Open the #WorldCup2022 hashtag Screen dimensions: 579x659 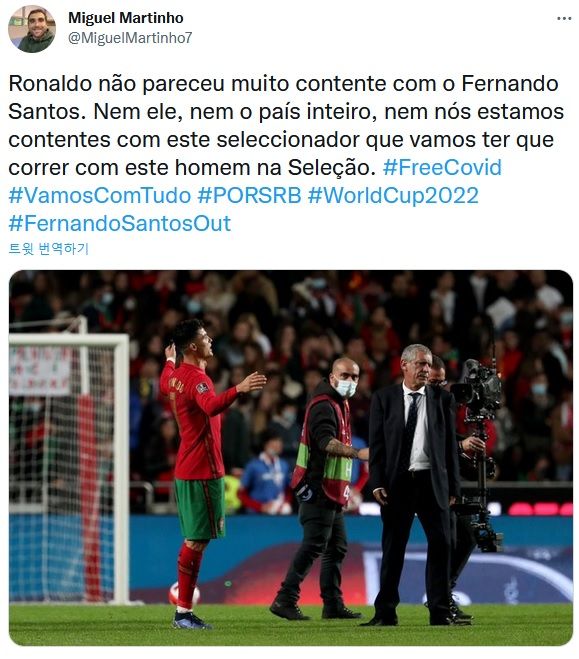393,195
